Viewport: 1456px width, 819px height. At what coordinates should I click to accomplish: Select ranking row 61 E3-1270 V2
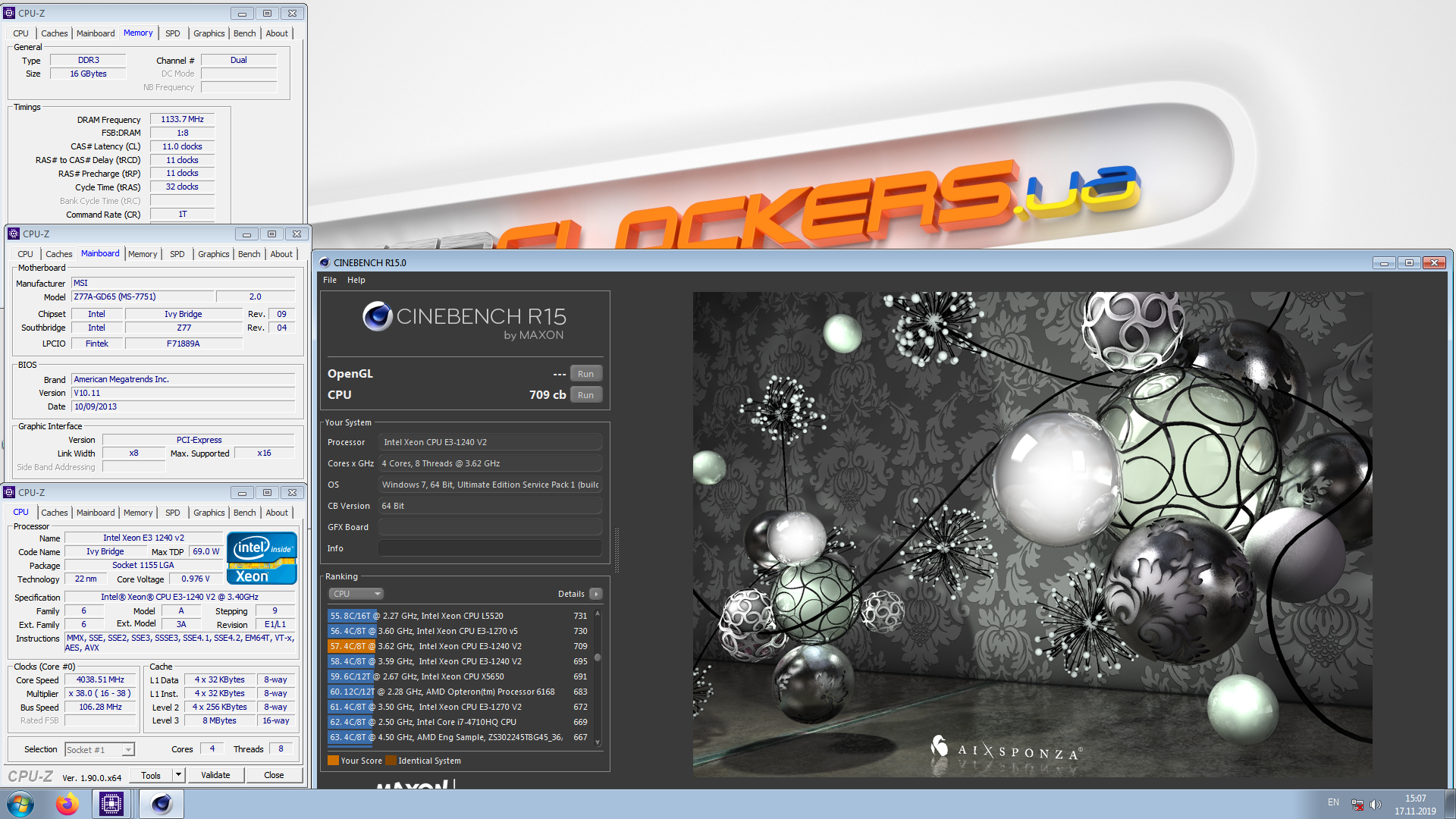459,707
